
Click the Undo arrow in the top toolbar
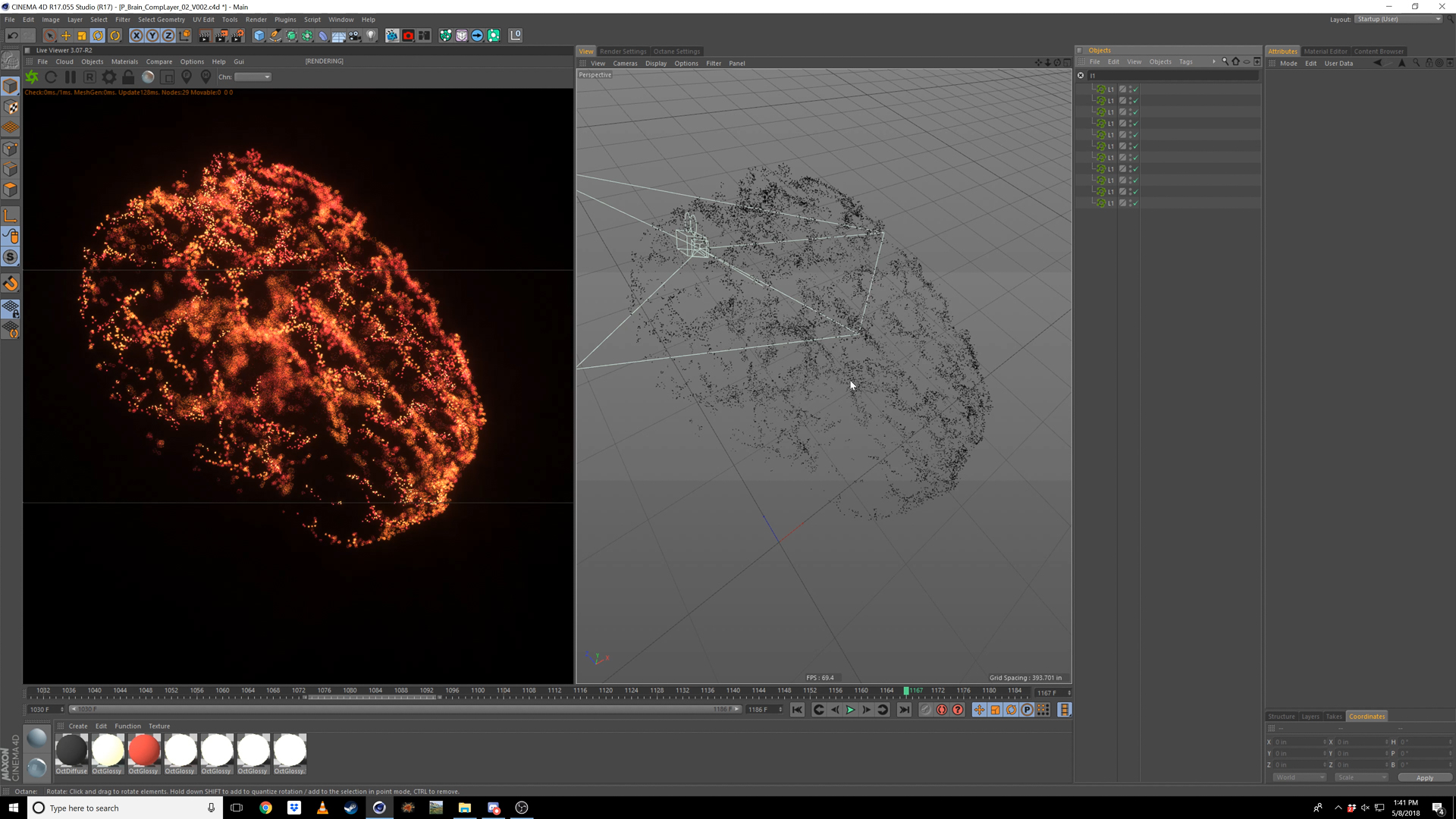click(x=12, y=36)
